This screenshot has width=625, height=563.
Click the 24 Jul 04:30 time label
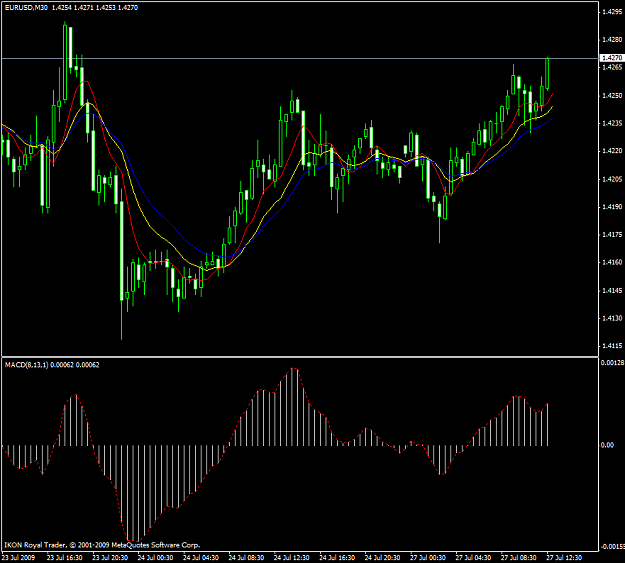pyautogui.click(x=201, y=557)
